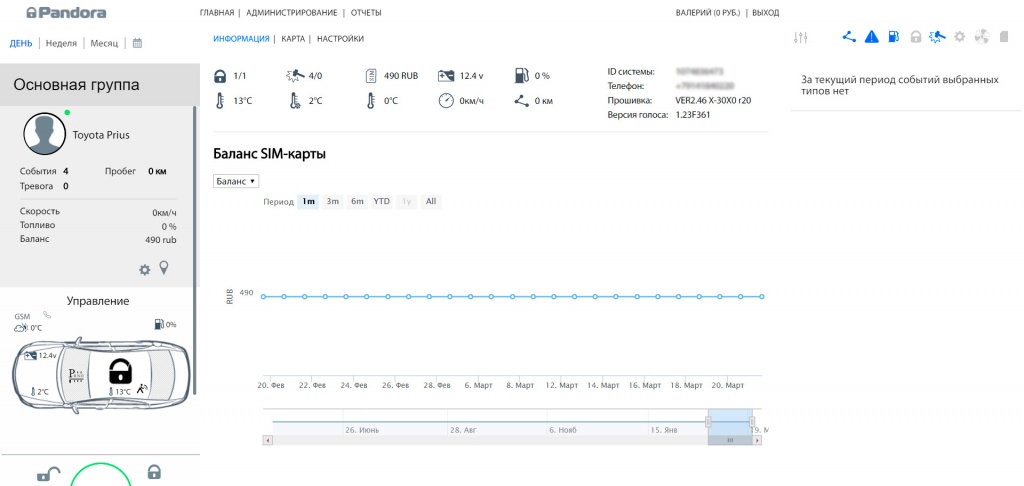Open the ОТЧЕТЫ menu
1024x486 pixels.
[x=365, y=13]
